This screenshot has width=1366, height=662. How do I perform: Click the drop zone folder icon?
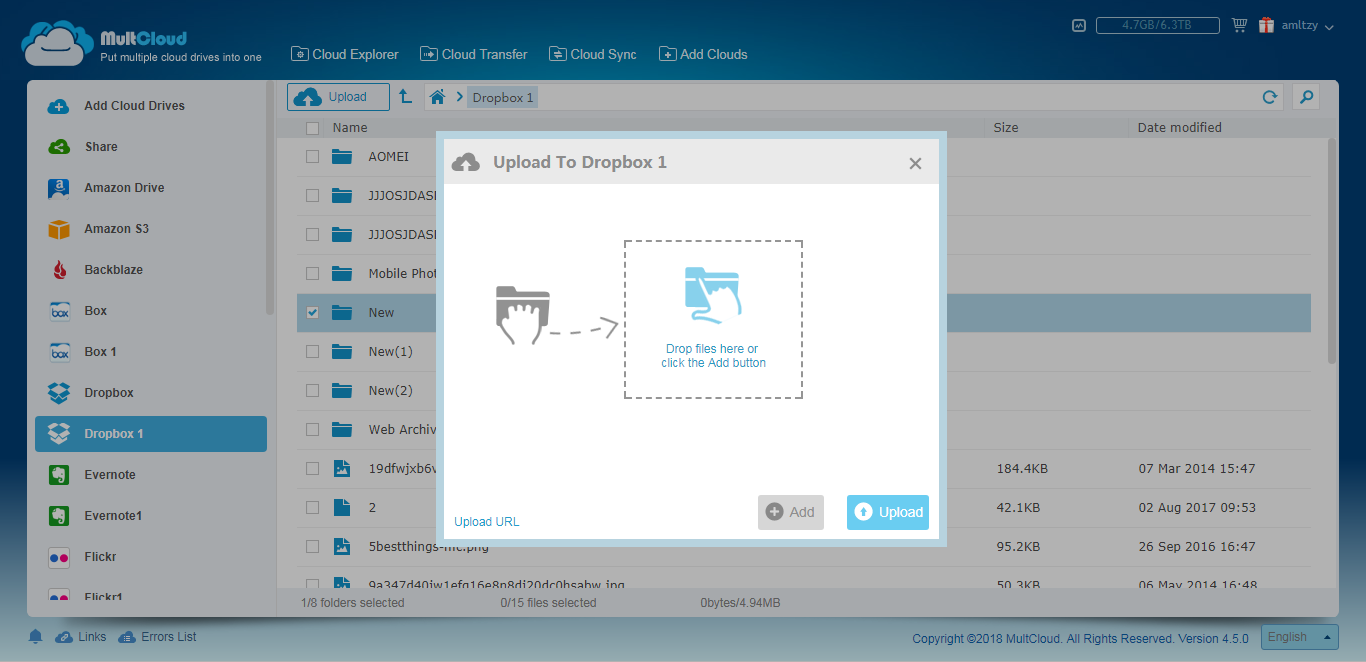pos(712,294)
